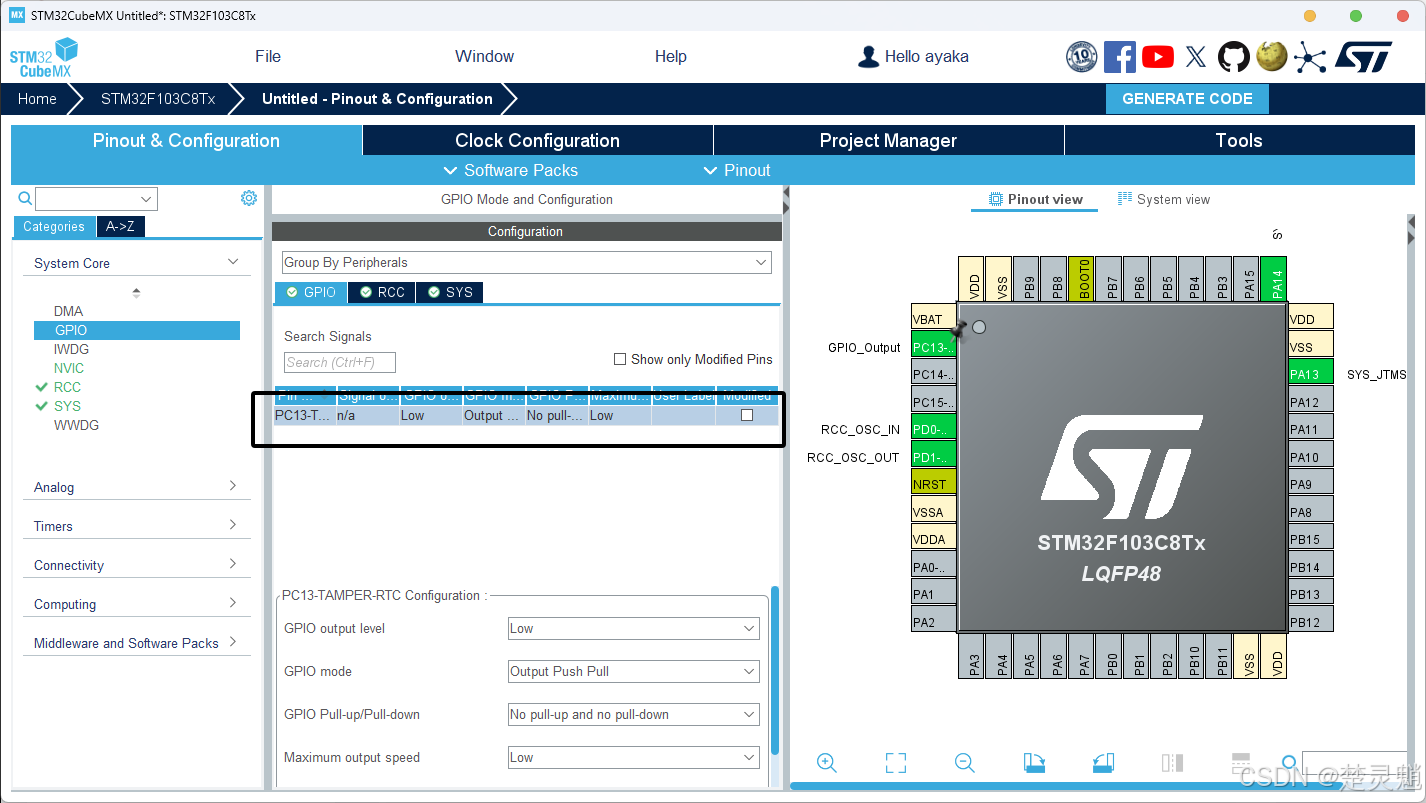Fit the chip to the view with best-fit icon
This screenshot has width=1426, height=803.
pos(896,763)
